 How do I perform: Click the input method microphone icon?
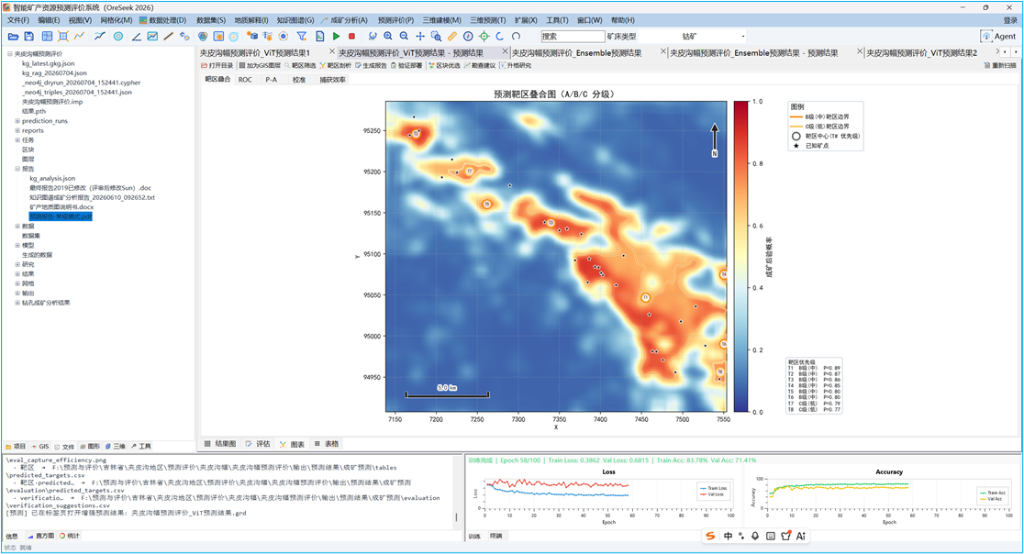click(x=755, y=536)
